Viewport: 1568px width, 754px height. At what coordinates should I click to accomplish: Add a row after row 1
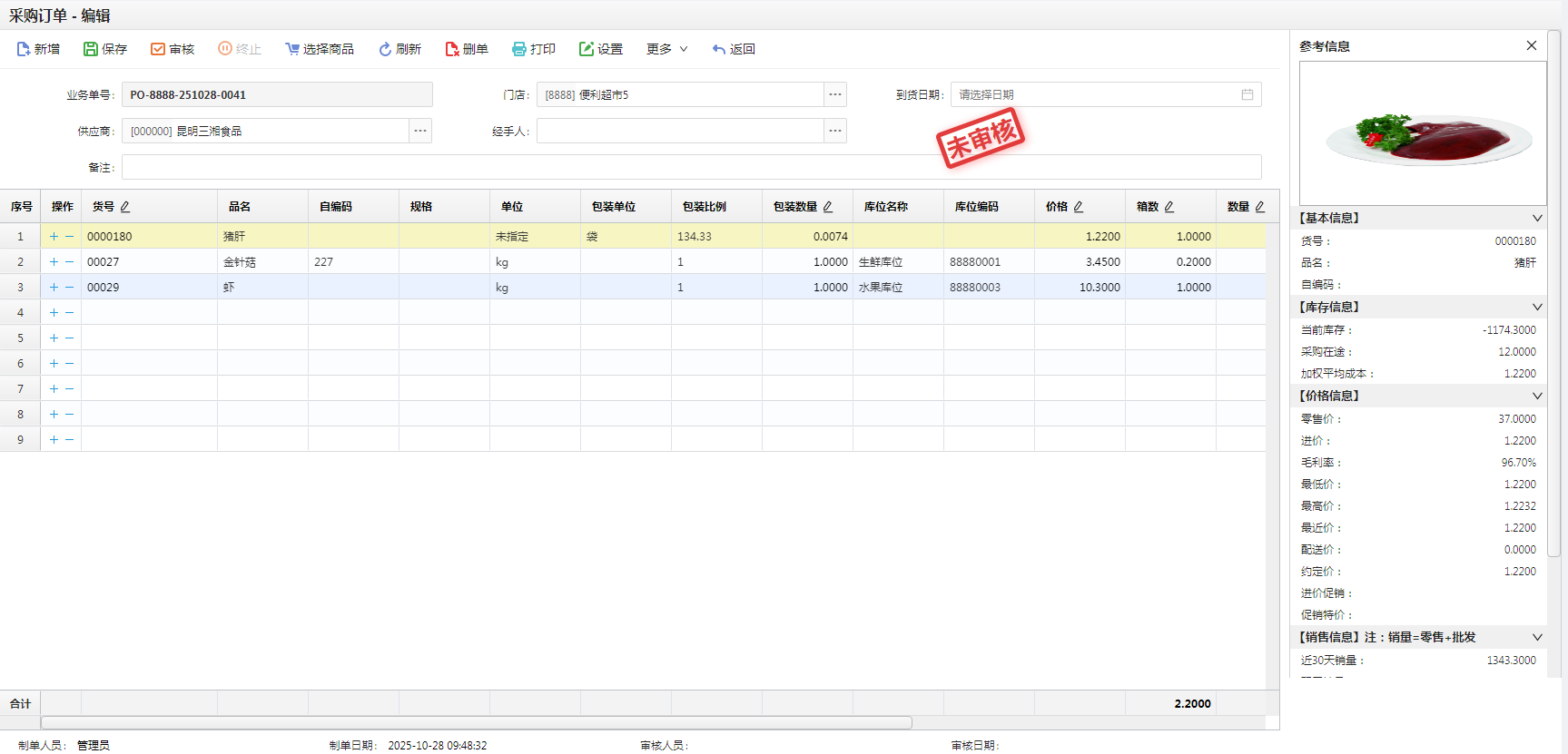(54, 236)
